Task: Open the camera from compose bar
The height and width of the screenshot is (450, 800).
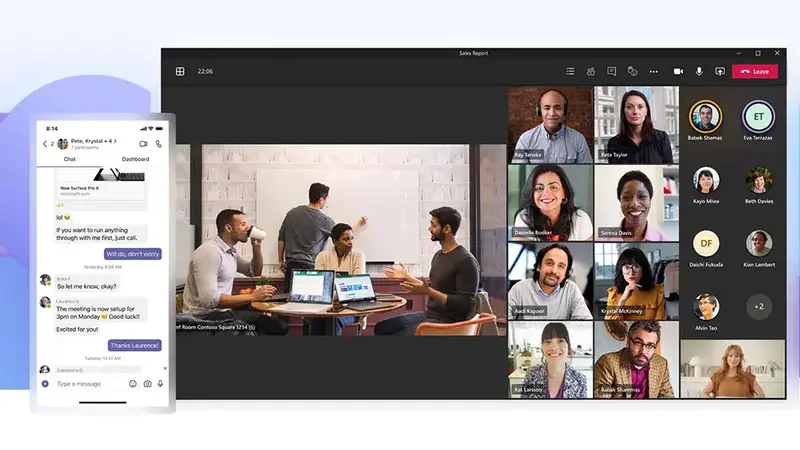Action: [147, 384]
